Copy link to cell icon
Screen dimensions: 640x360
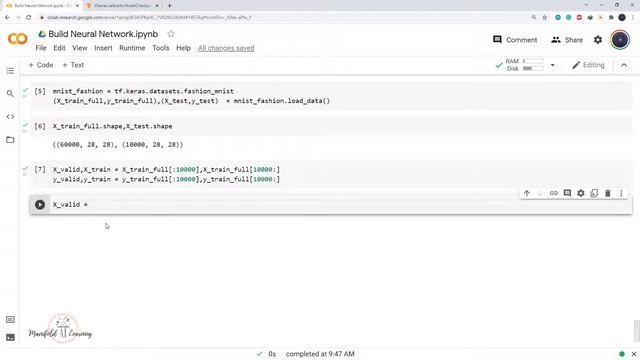[x=553, y=193]
